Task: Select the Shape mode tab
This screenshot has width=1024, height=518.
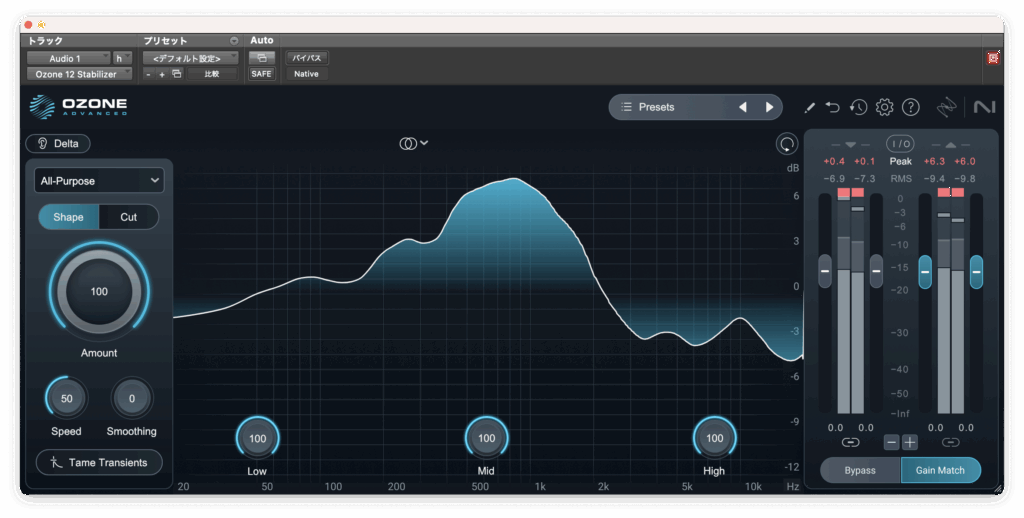Action: [x=68, y=217]
